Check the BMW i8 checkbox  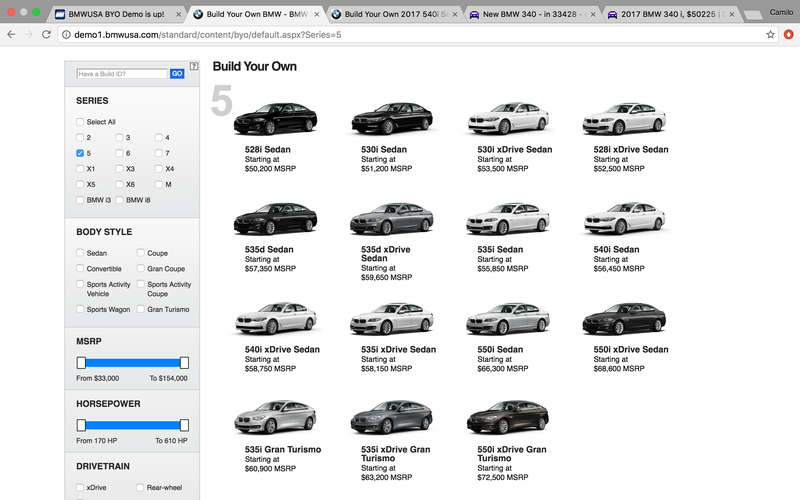point(119,200)
